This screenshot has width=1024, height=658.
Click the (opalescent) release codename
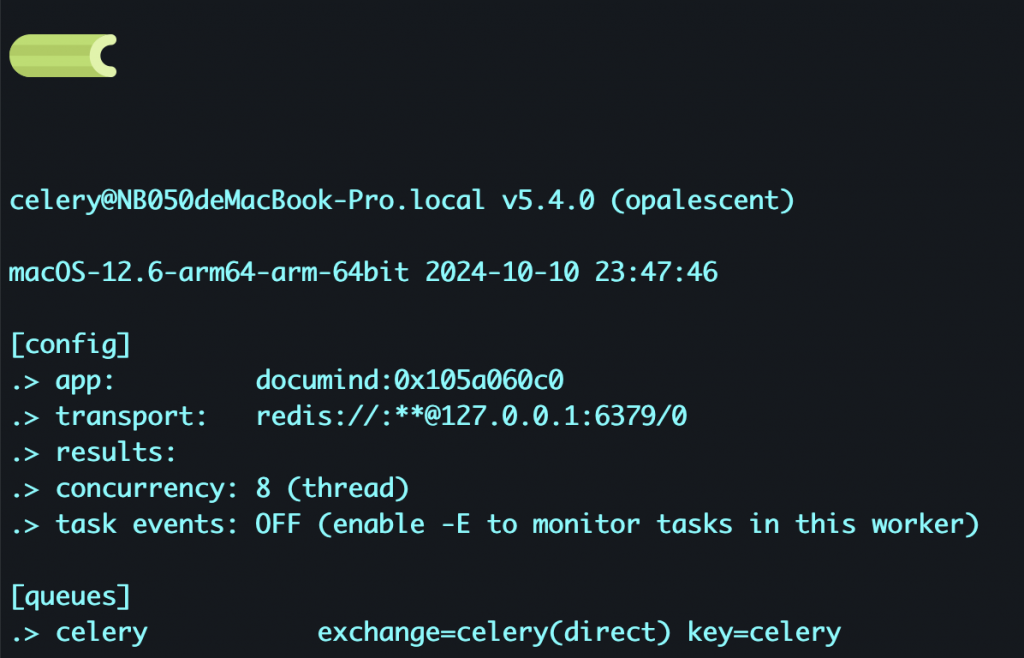tap(702, 200)
